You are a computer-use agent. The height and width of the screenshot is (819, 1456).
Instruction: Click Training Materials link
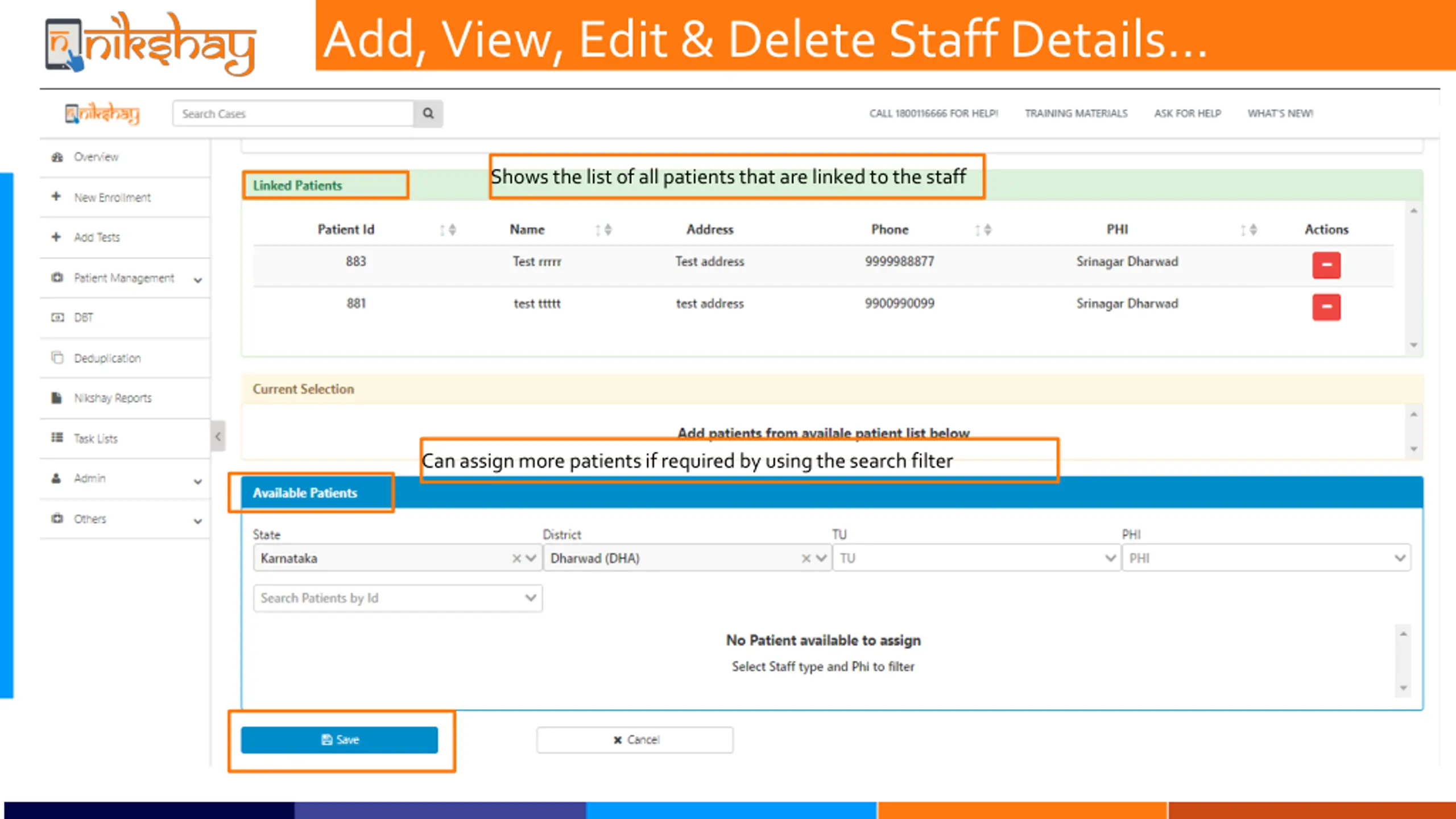pyautogui.click(x=1076, y=113)
